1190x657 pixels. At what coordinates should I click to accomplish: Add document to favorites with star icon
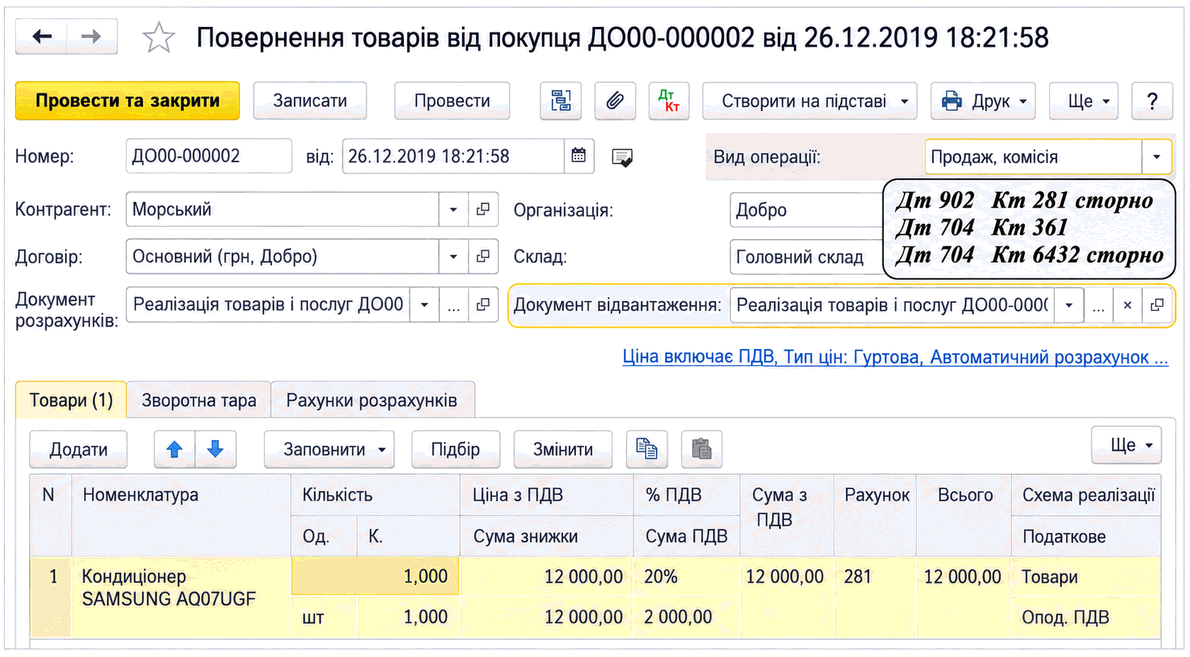159,37
